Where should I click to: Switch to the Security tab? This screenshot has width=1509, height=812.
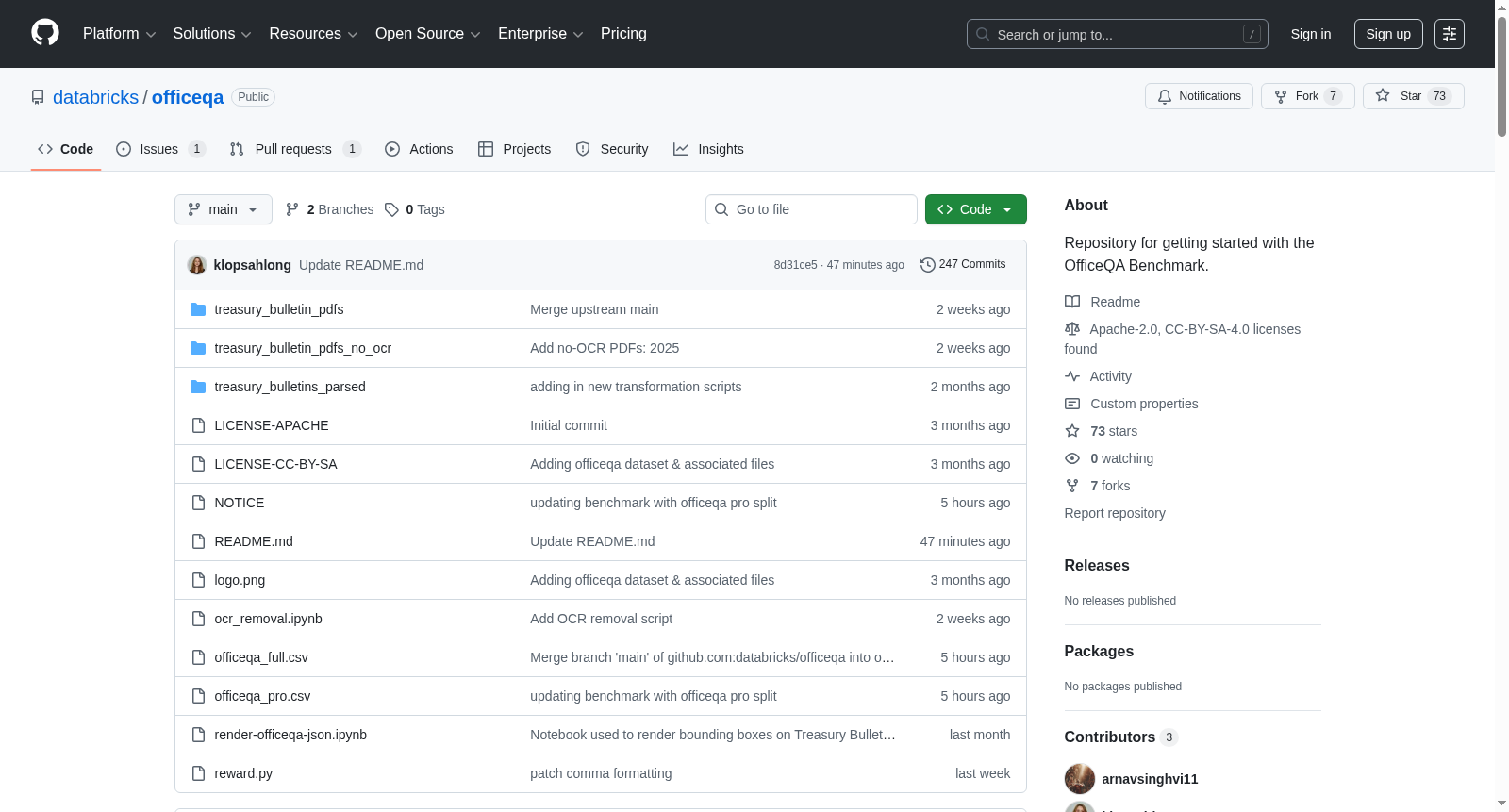point(612,149)
